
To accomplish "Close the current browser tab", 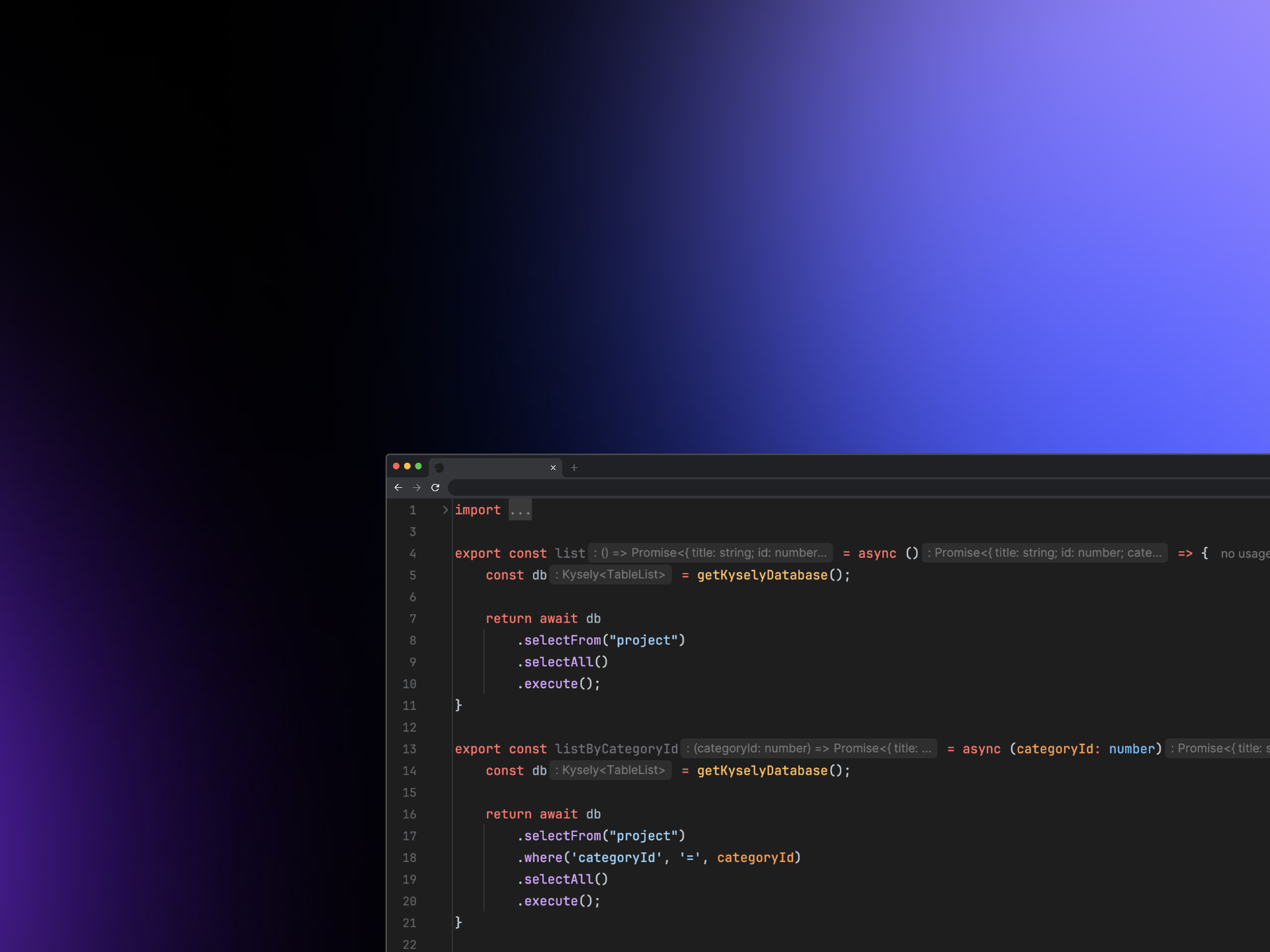I will pyautogui.click(x=553, y=467).
